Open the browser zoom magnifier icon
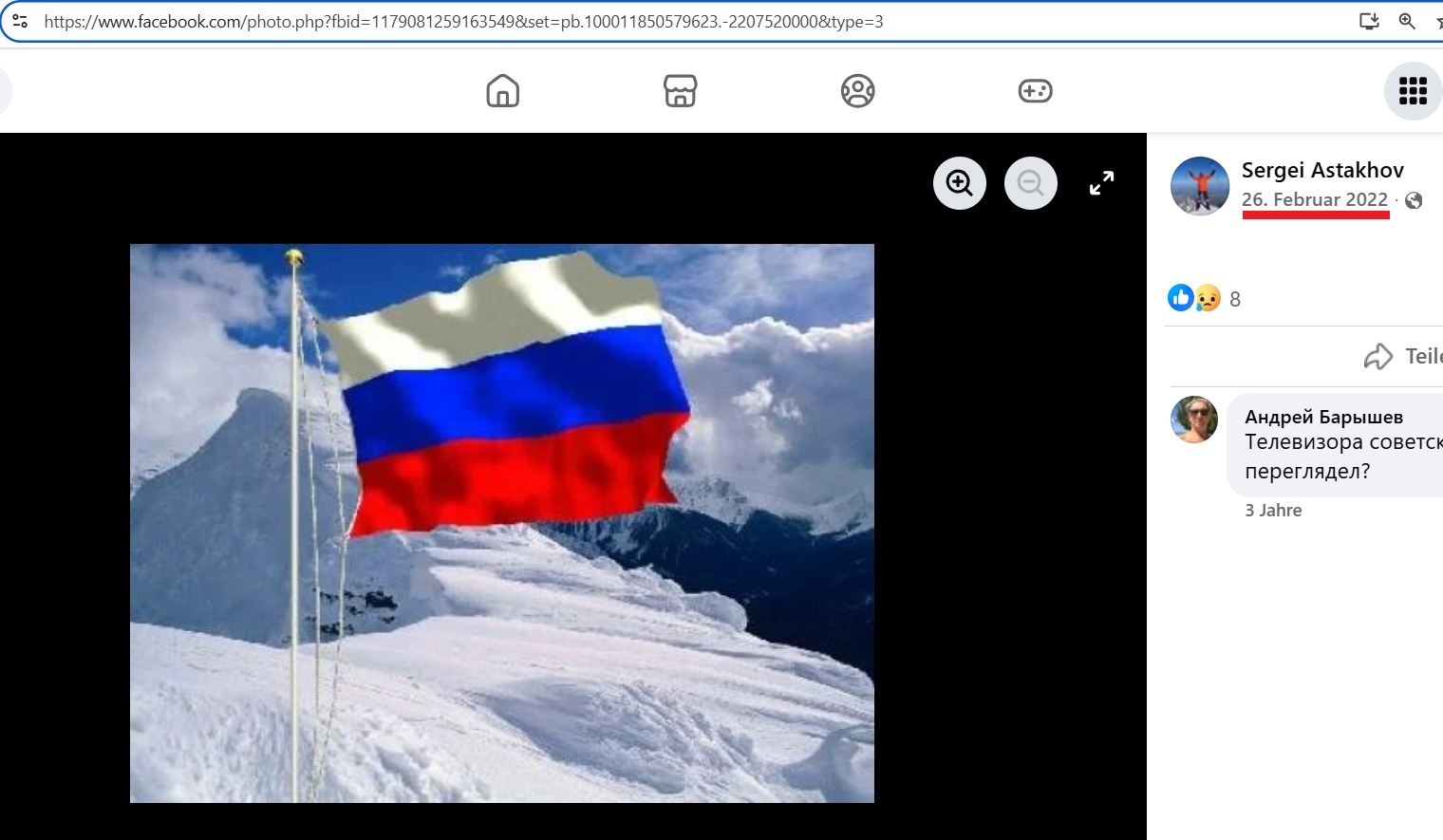Image resolution: width=1443 pixels, height=840 pixels. 1407,21
